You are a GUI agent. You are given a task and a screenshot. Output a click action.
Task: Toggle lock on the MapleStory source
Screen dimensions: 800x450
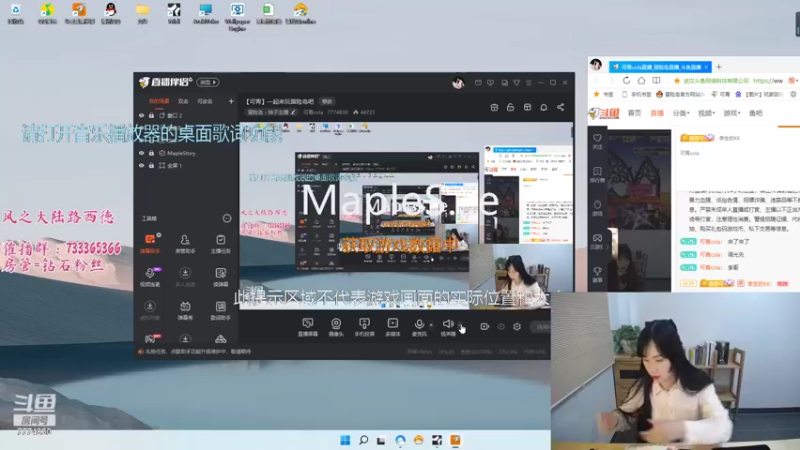pos(151,153)
